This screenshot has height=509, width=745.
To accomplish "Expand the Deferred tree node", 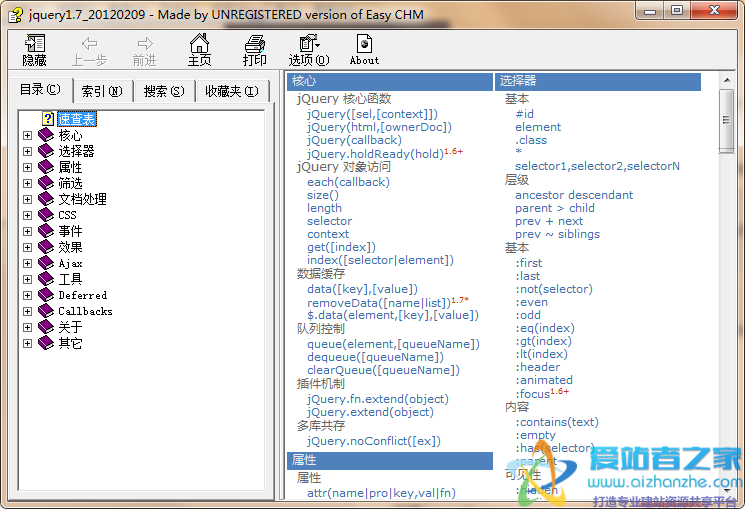I will (28, 295).
